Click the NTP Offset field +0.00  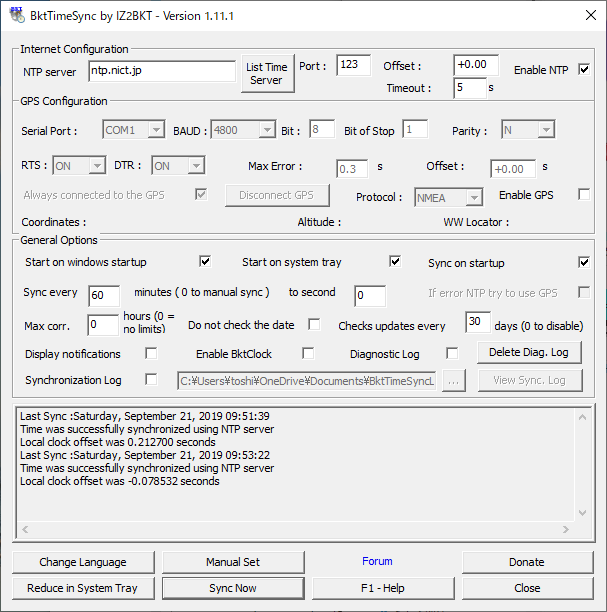tap(476, 65)
